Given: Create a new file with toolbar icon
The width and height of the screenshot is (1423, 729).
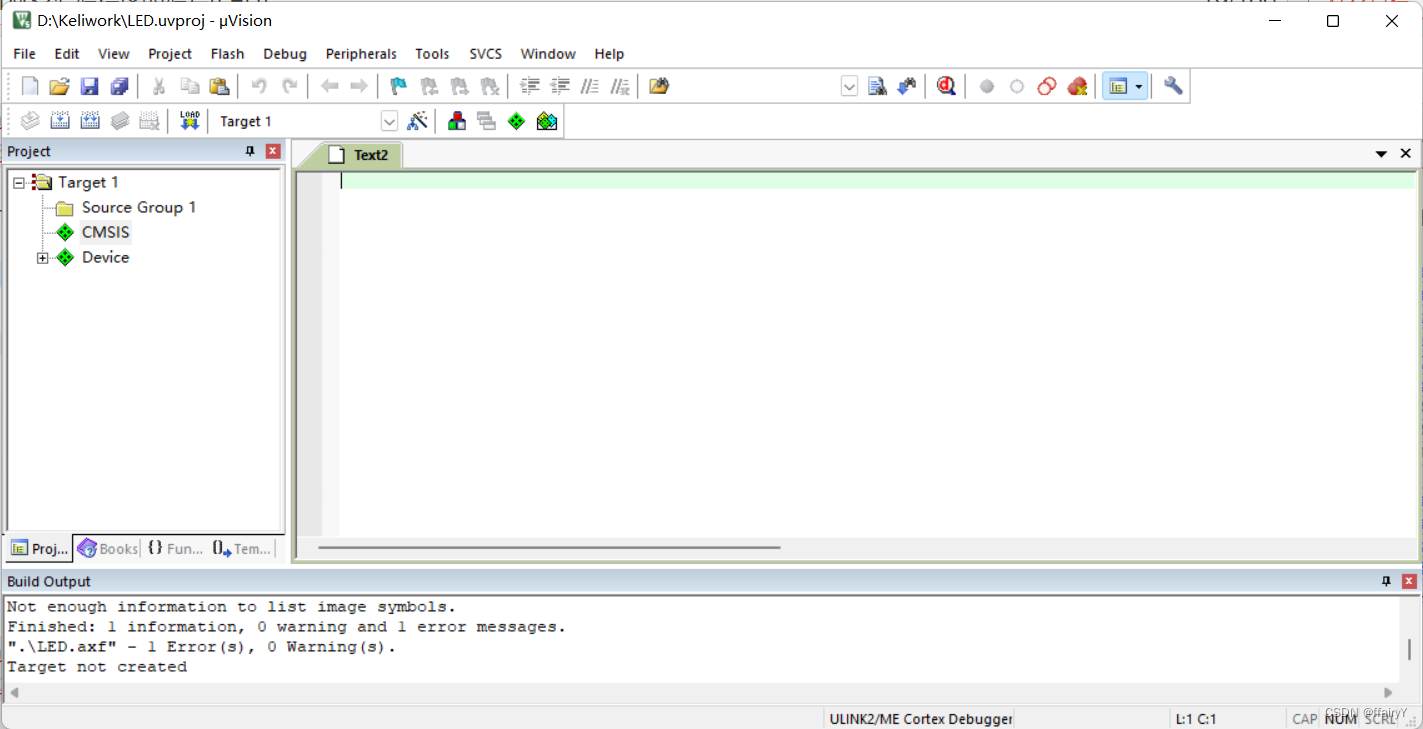Looking at the screenshot, I should tap(30, 86).
